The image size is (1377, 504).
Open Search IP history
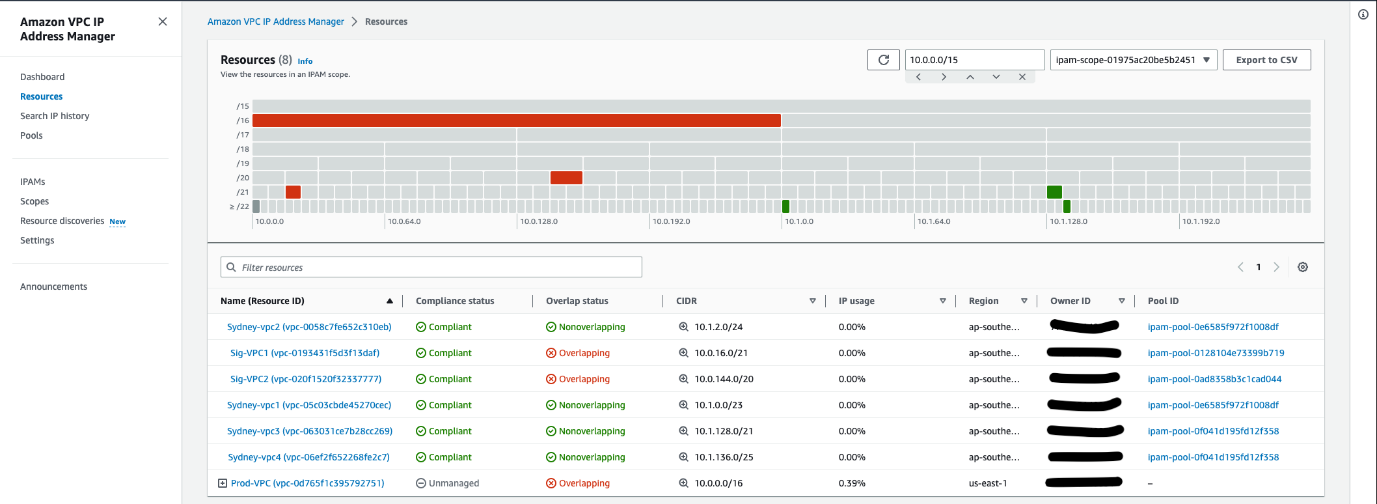point(54,116)
